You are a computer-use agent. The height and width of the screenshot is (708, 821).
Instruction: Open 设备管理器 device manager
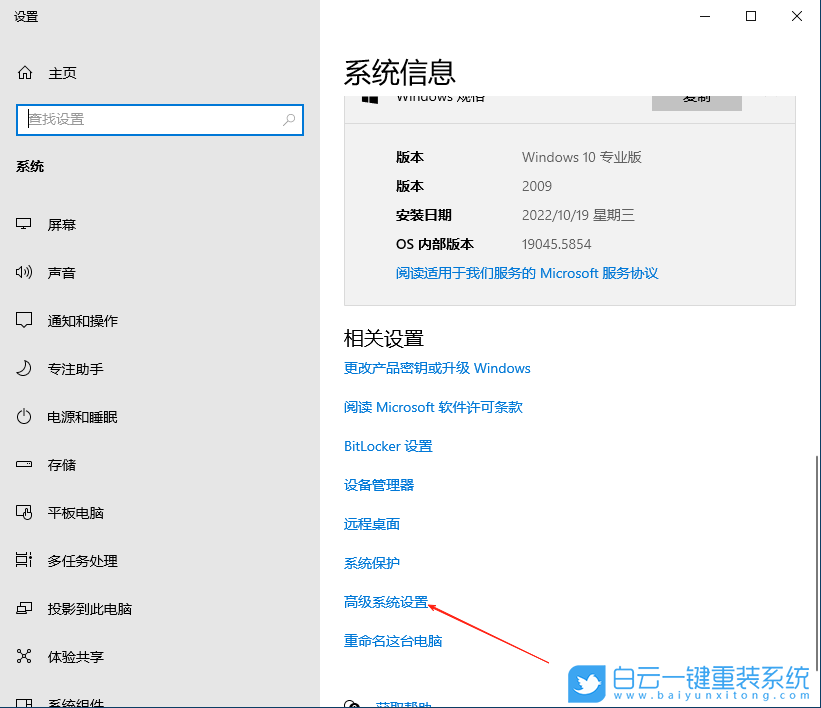click(378, 485)
